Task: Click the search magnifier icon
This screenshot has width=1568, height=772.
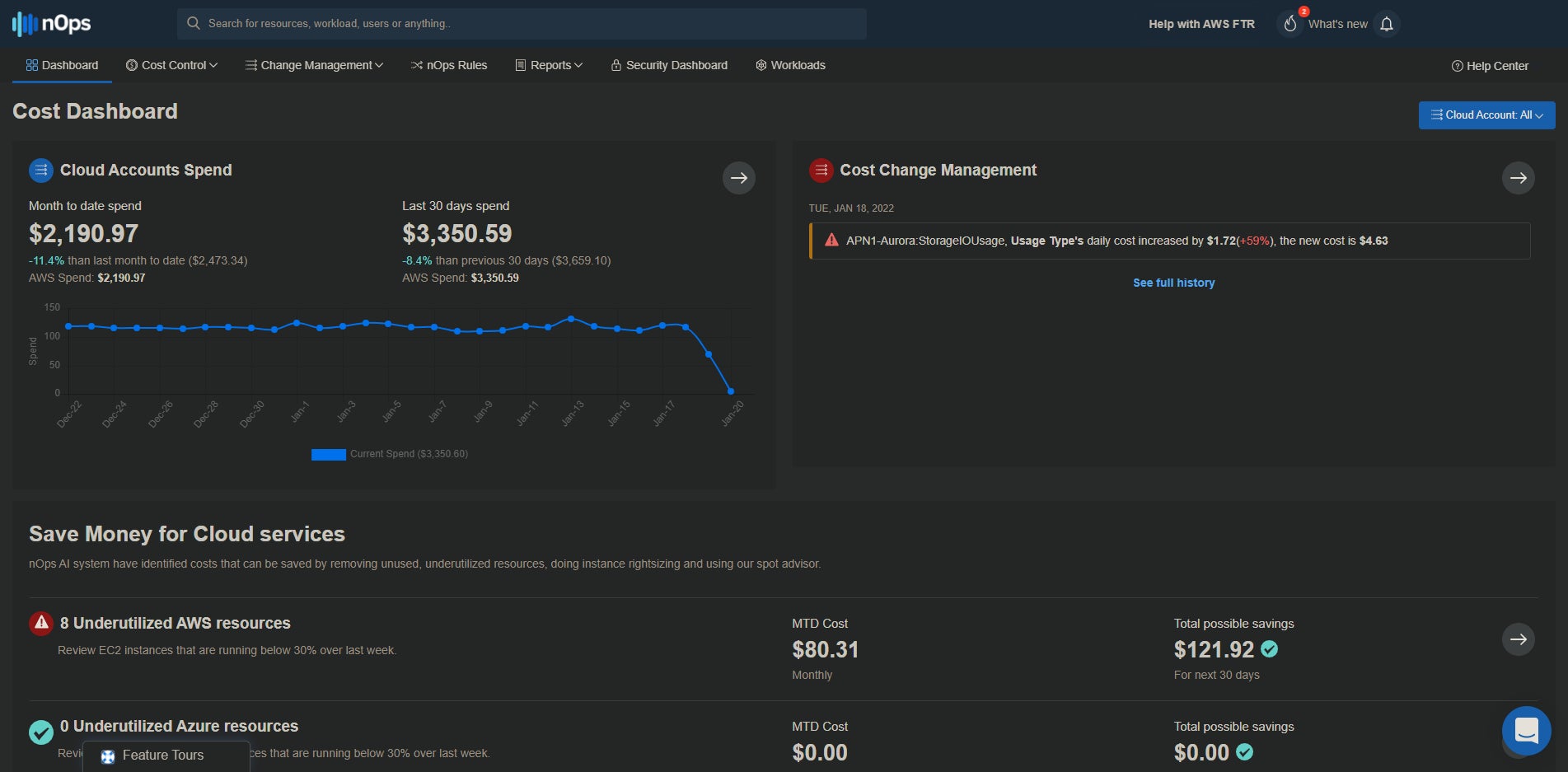Action: coord(194,24)
